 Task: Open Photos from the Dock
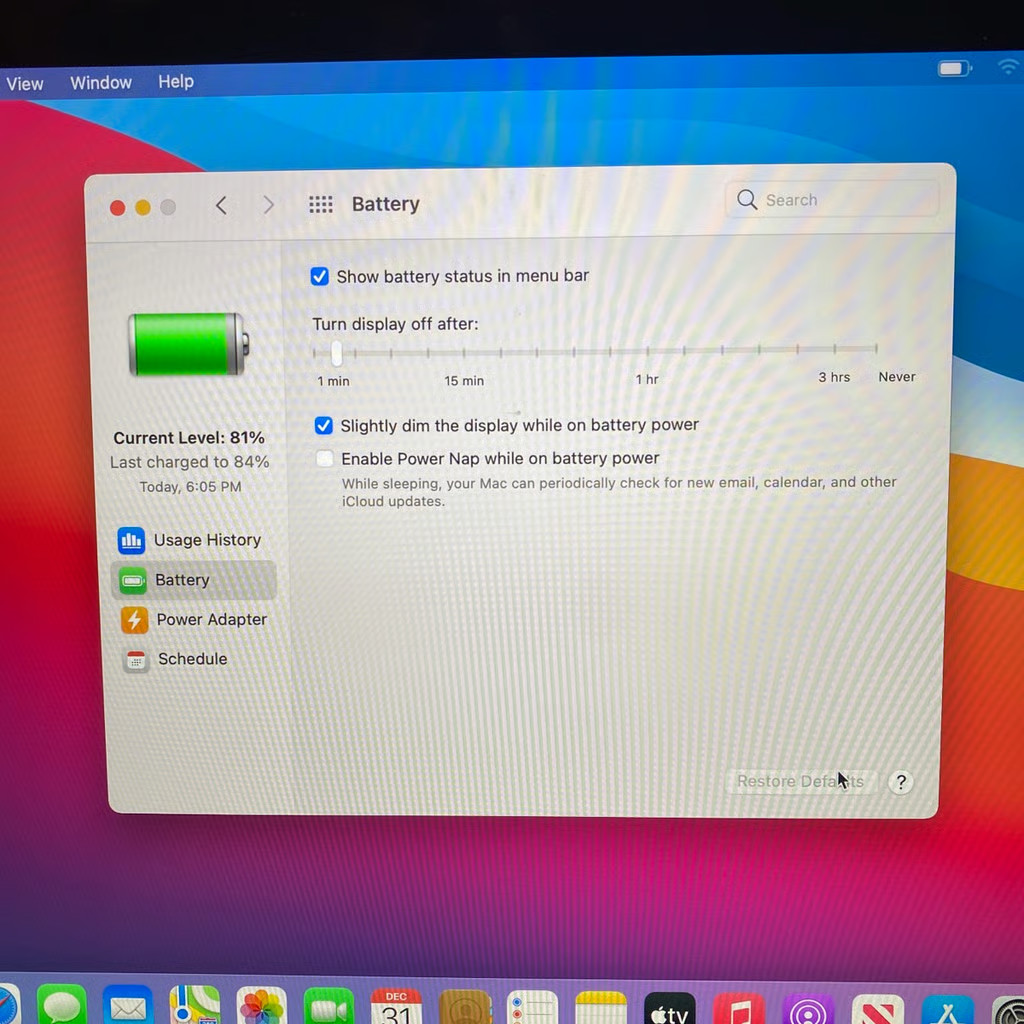261,1005
